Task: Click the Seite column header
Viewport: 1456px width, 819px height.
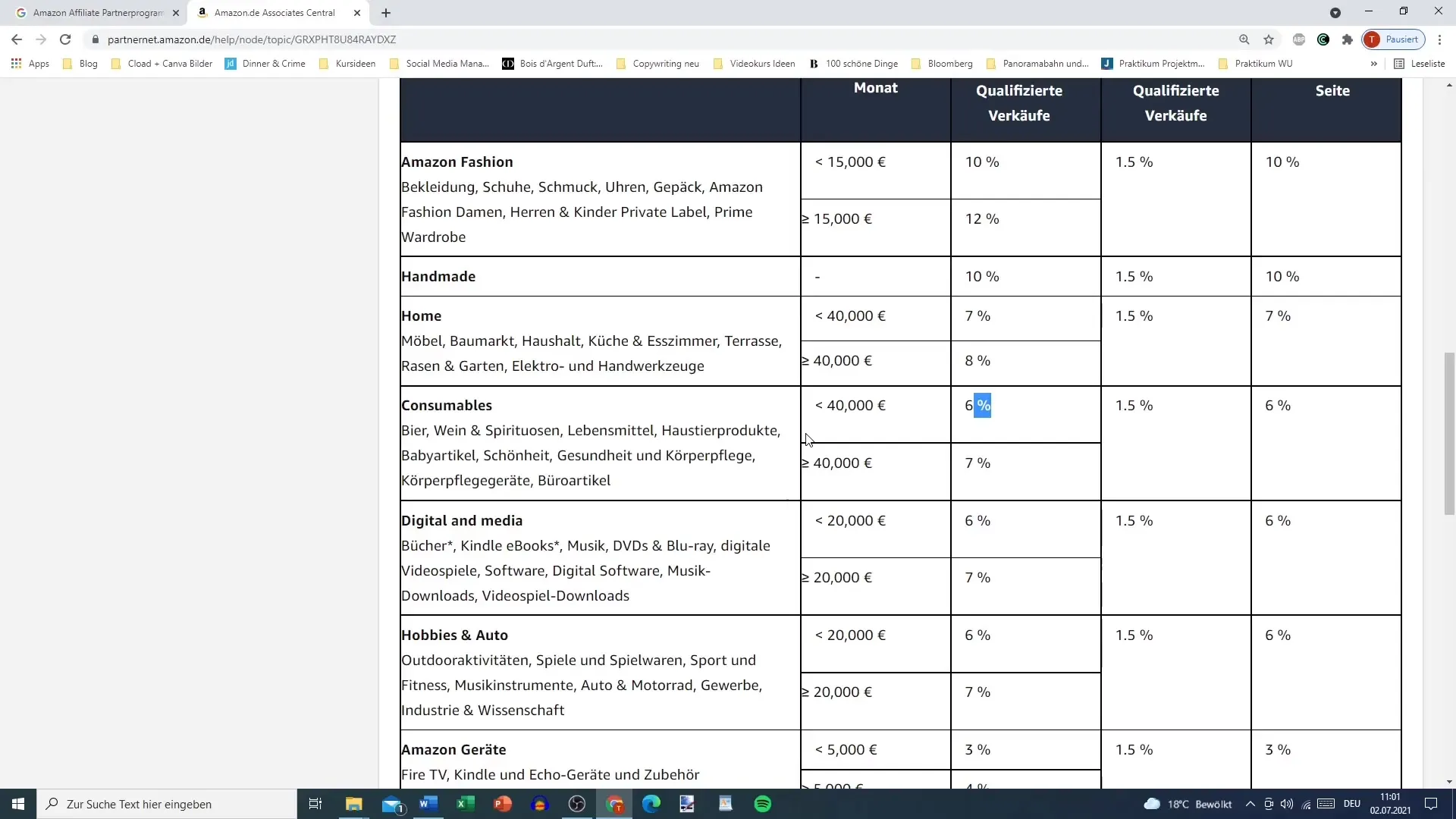Action: [1332, 90]
